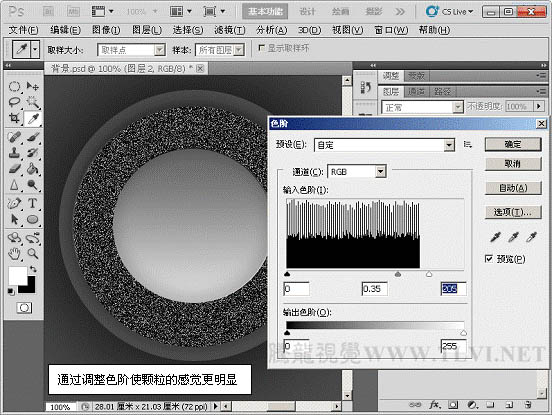Click the input black point slider
Image resolution: width=552 pixels, height=415 pixels.
point(287,274)
